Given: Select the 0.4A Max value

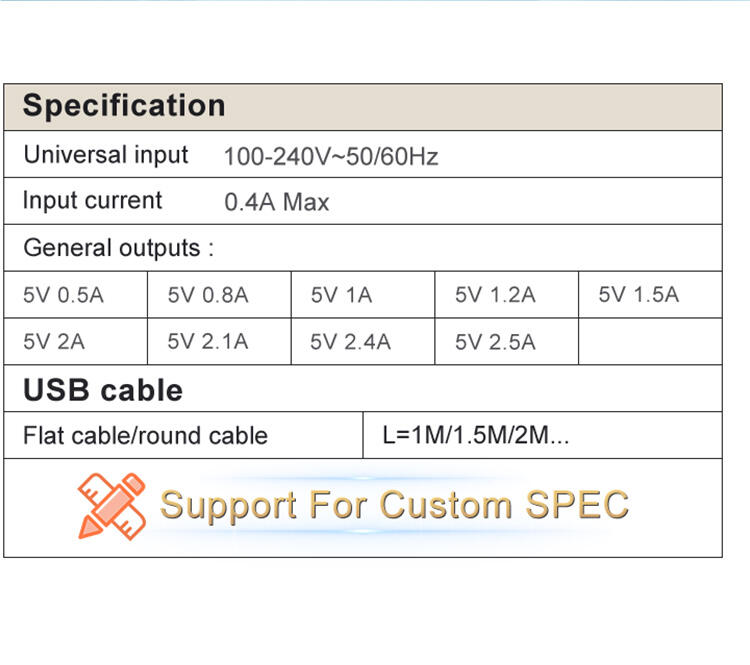Looking at the screenshot, I should tap(276, 202).
